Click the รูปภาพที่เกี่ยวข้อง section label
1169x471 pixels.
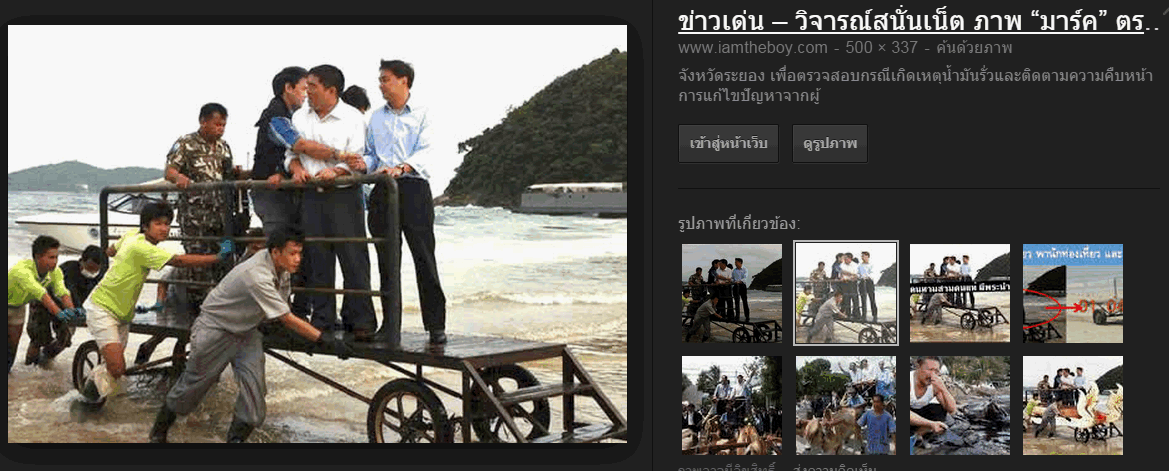click(739, 224)
